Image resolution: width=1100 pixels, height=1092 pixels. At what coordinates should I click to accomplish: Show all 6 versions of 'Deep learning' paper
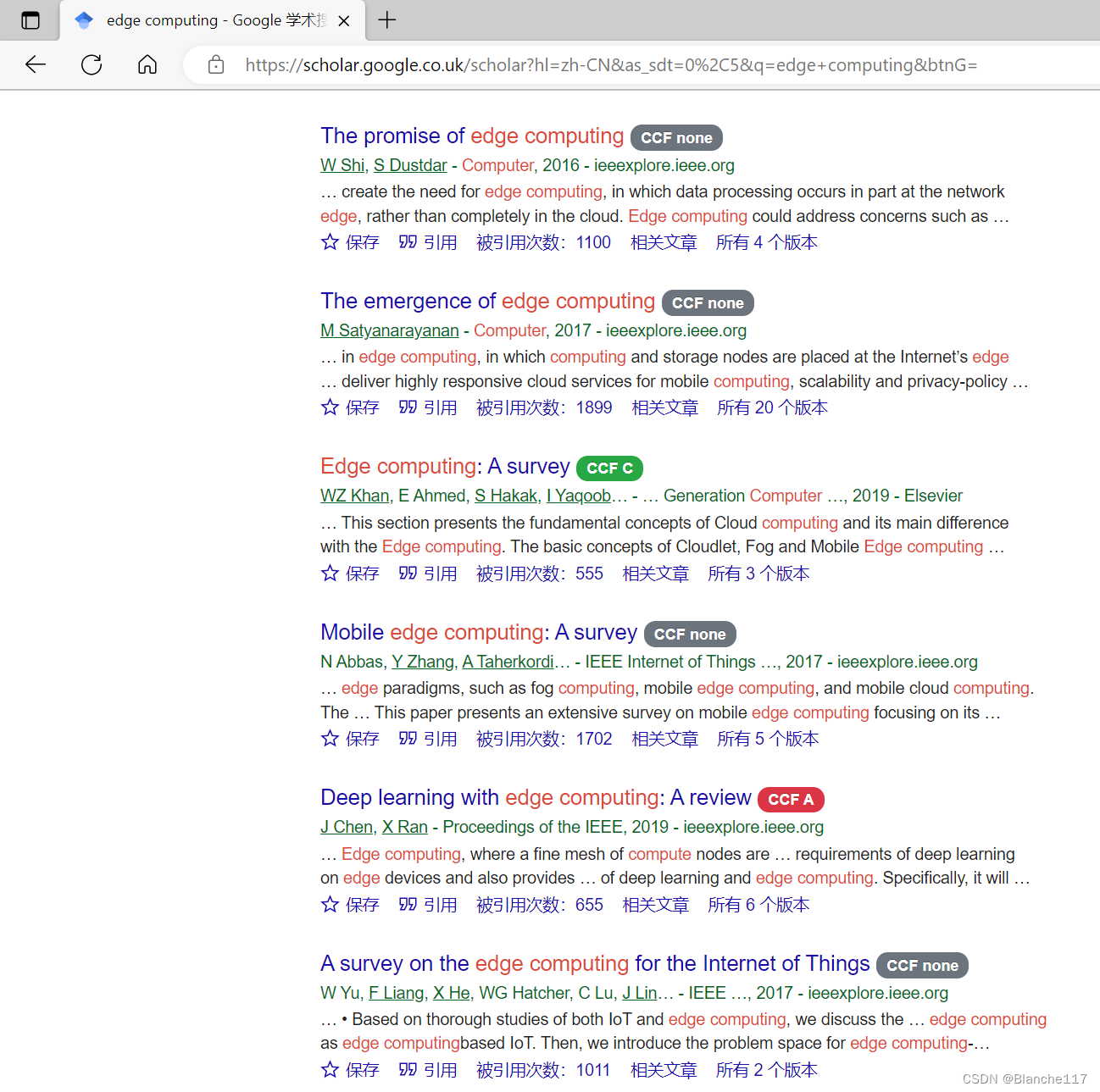coord(758,905)
